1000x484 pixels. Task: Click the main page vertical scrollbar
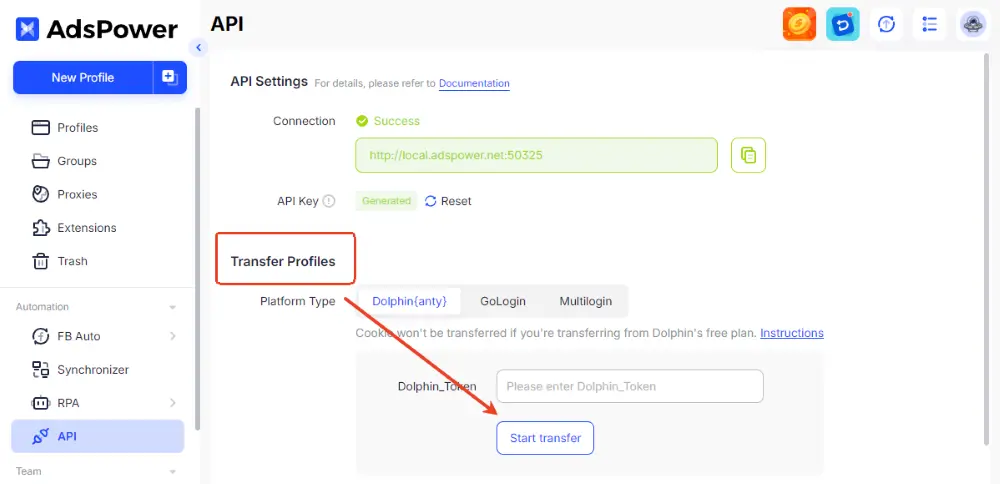[987, 249]
